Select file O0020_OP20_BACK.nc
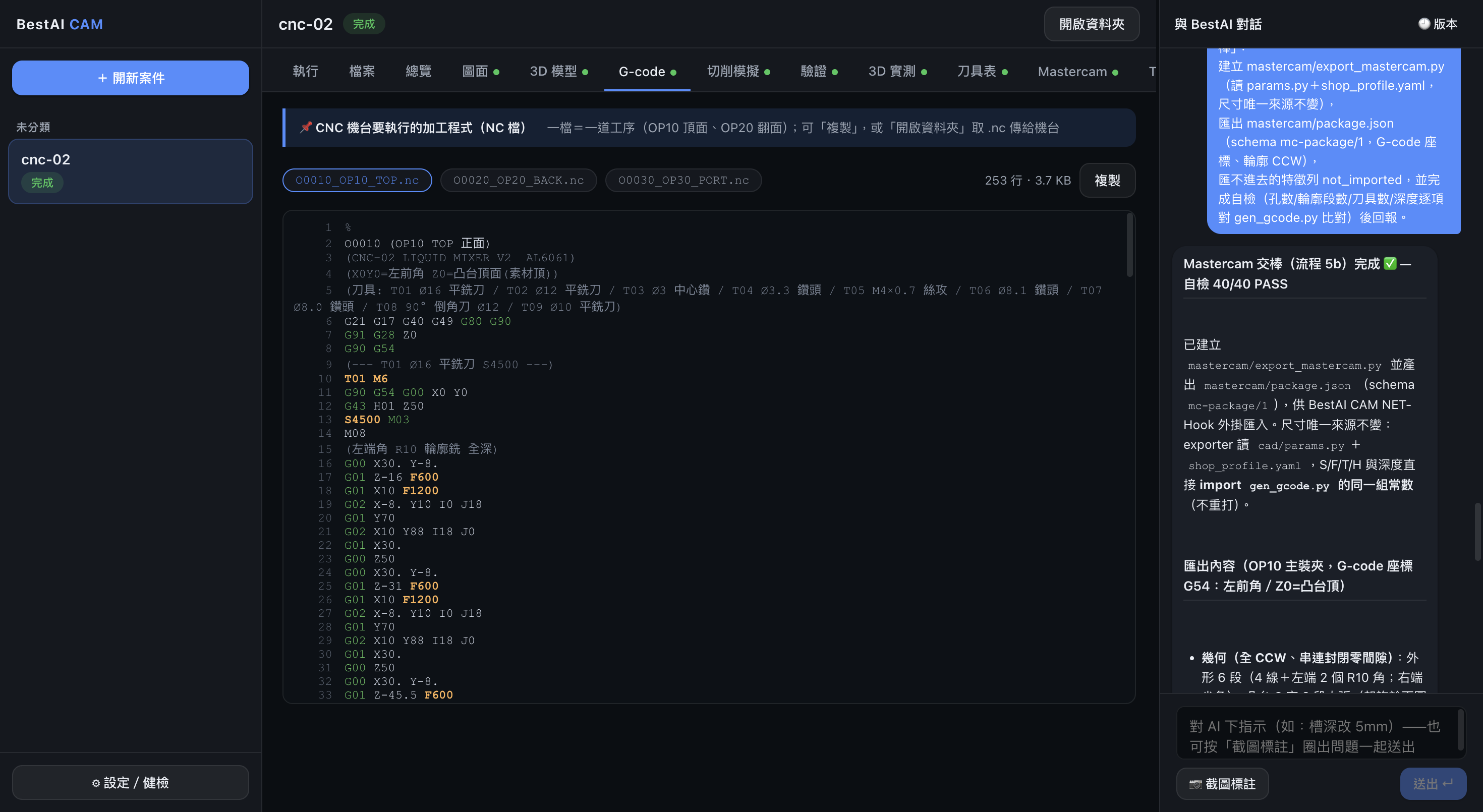 (x=518, y=180)
